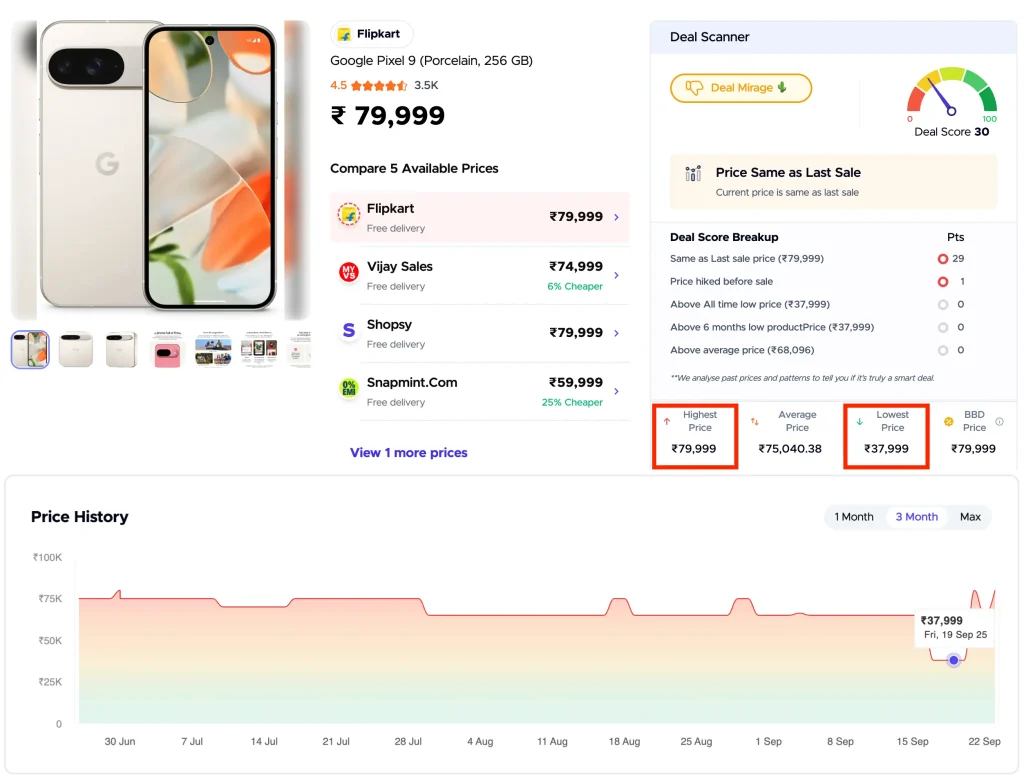Select the first product image thumbnail

coord(30,349)
